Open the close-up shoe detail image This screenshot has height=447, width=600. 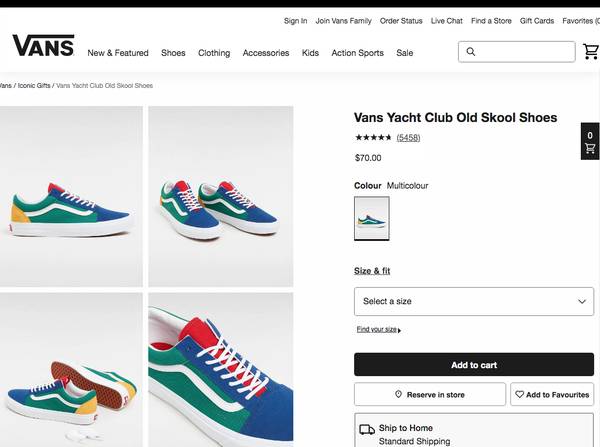click(x=221, y=368)
